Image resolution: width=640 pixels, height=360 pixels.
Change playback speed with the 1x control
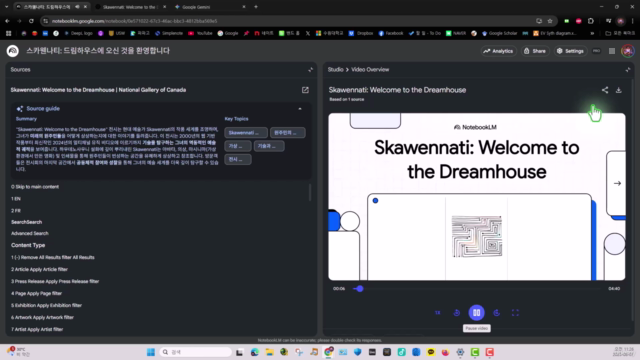coord(438,313)
